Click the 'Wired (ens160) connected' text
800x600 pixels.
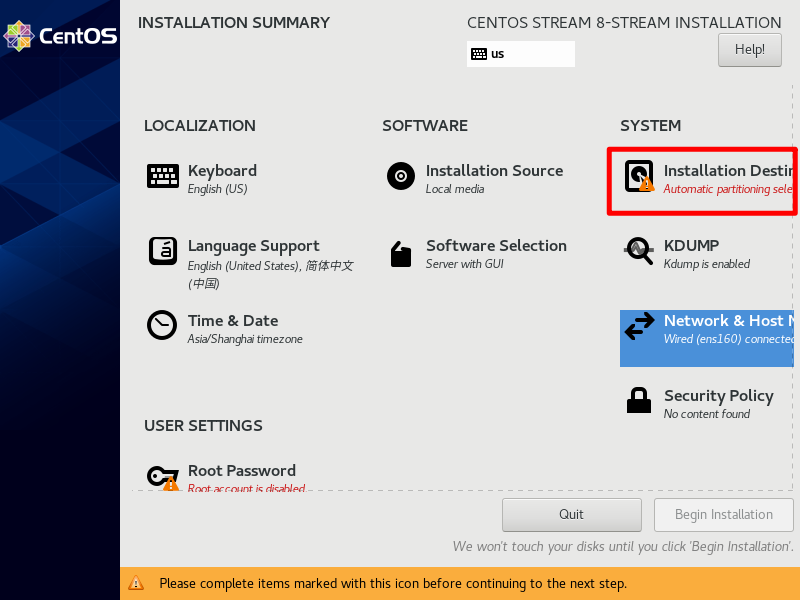point(729,339)
